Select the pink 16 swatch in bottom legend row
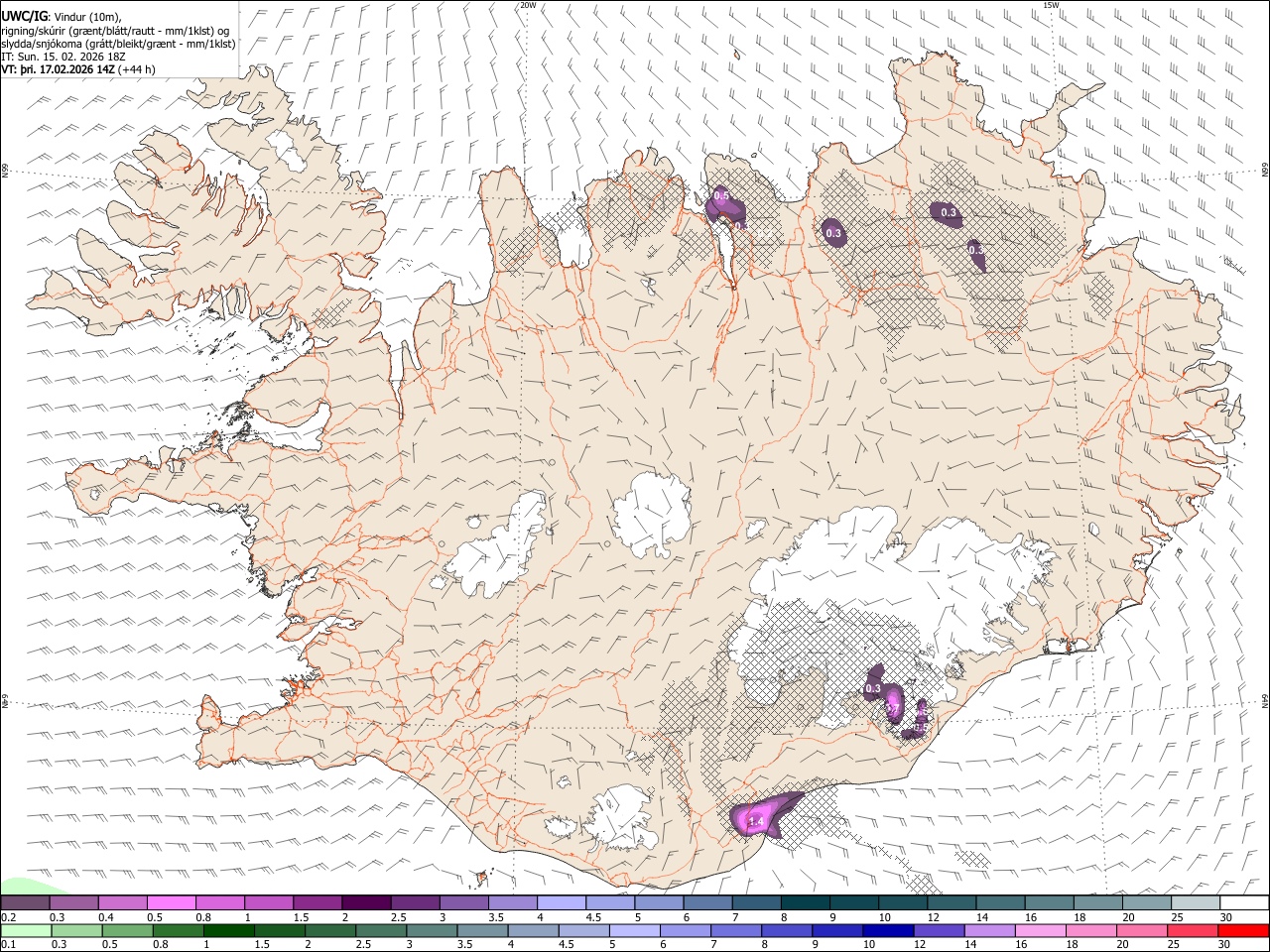 tap(1039, 931)
